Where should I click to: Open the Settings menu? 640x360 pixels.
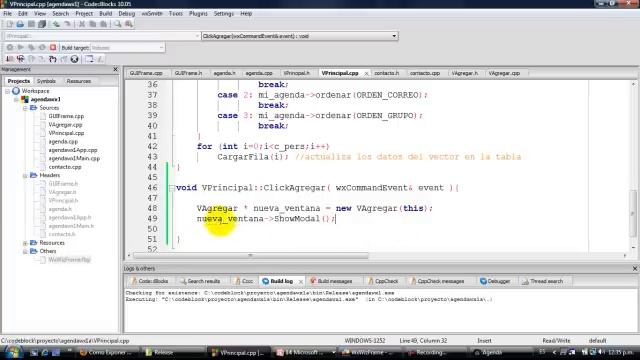pyautogui.click(x=224, y=13)
